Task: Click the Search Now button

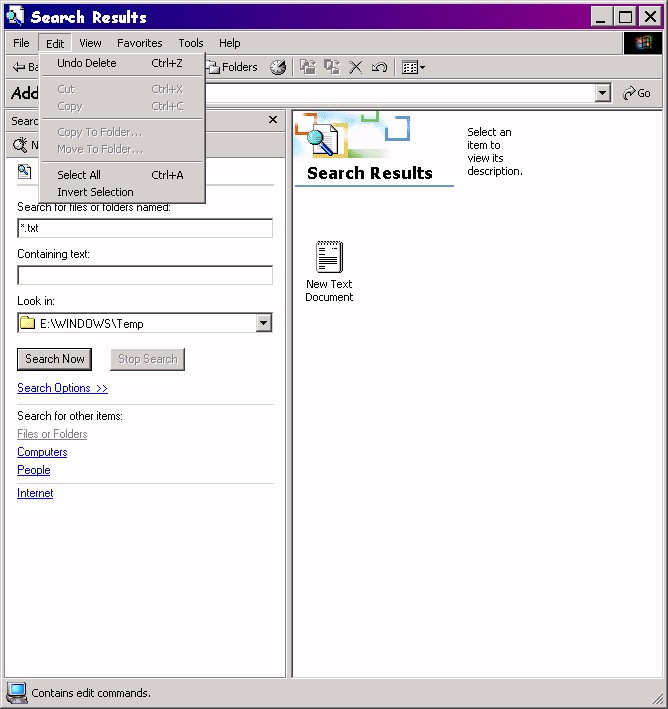Action: [x=54, y=359]
